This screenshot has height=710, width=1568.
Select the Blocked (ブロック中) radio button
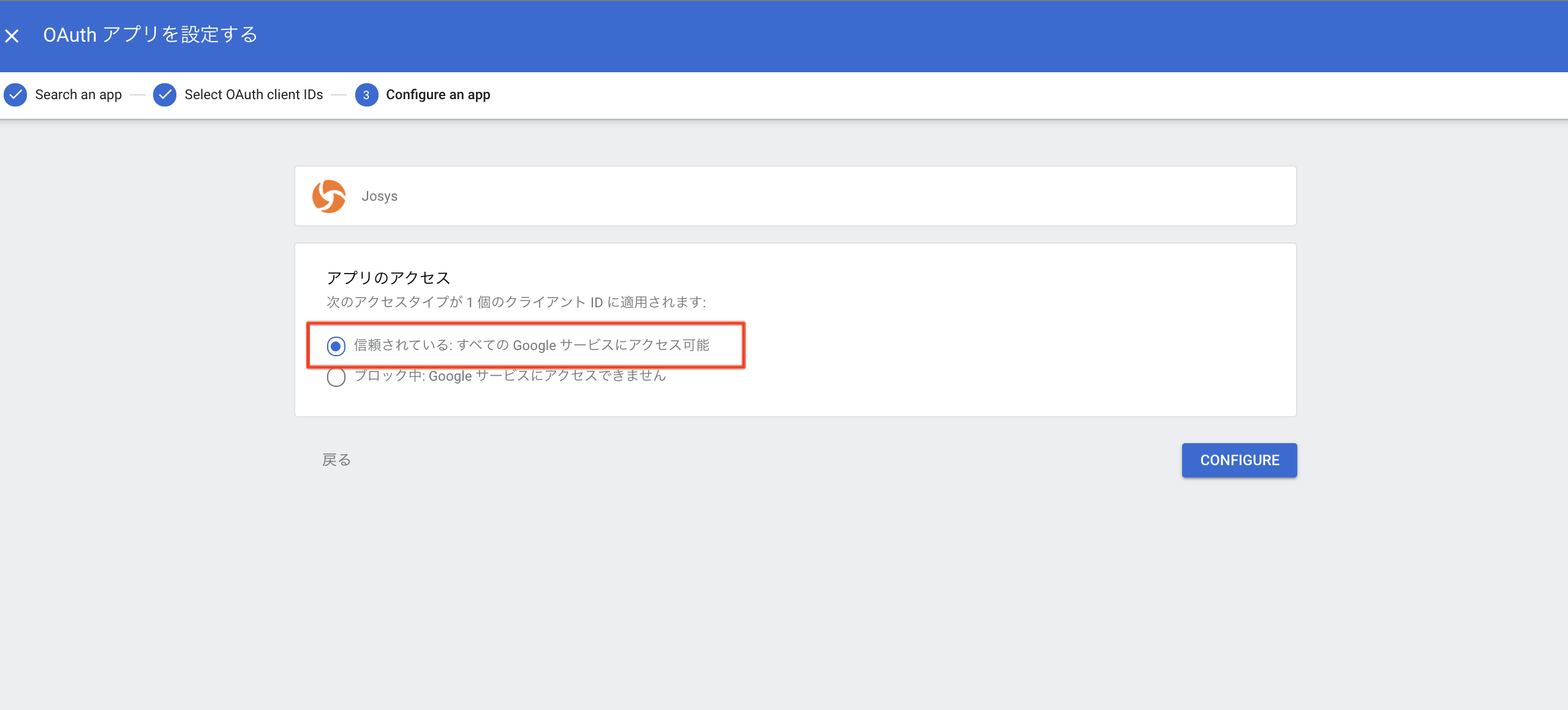[x=336, y=377]
